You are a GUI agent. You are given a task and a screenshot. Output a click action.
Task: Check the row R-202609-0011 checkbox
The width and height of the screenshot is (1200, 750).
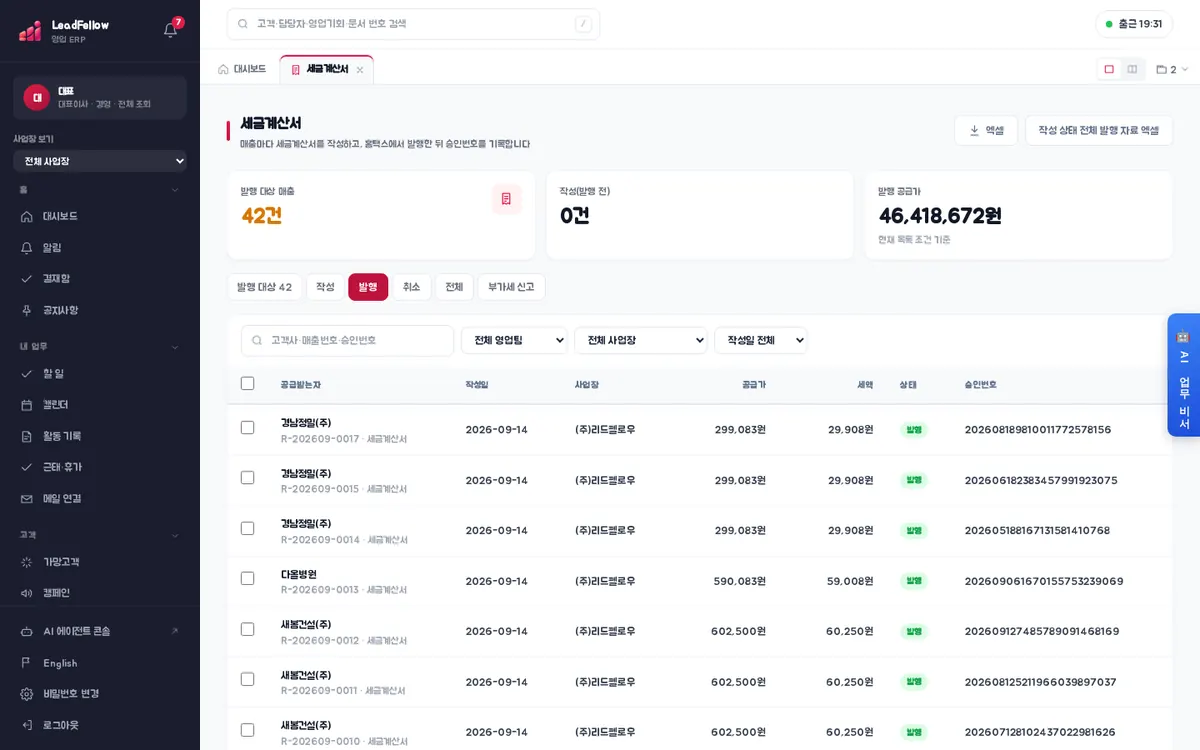pos(248,679)
